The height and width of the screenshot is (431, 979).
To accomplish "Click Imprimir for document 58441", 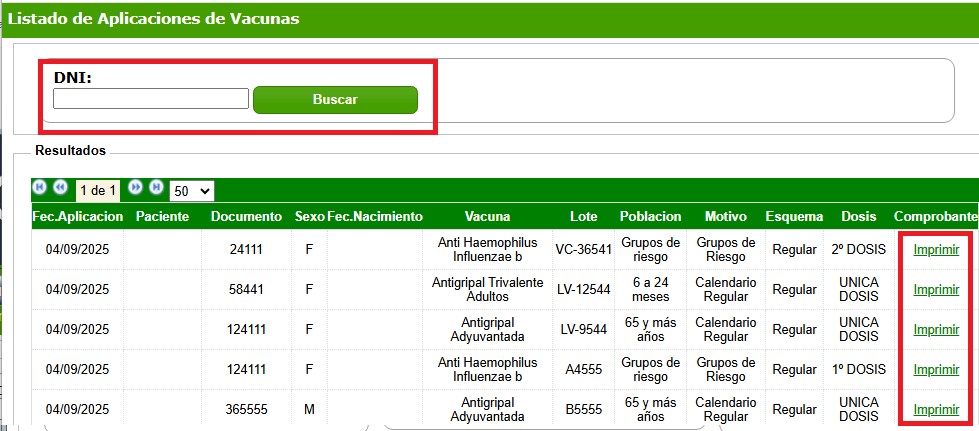I will [x=936, y=290].
